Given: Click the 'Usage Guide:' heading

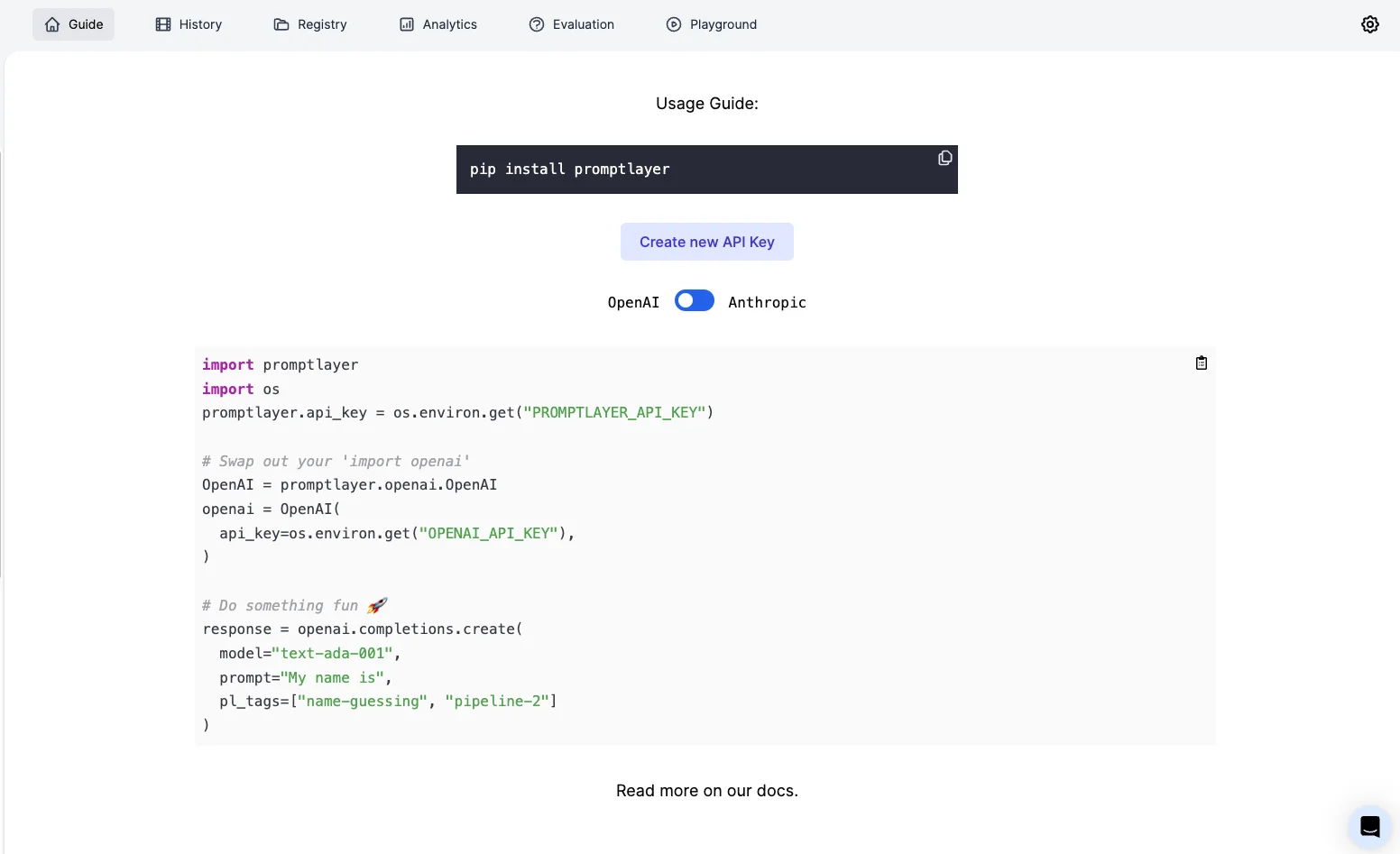Looking at the screenshot, I should 707,104.
